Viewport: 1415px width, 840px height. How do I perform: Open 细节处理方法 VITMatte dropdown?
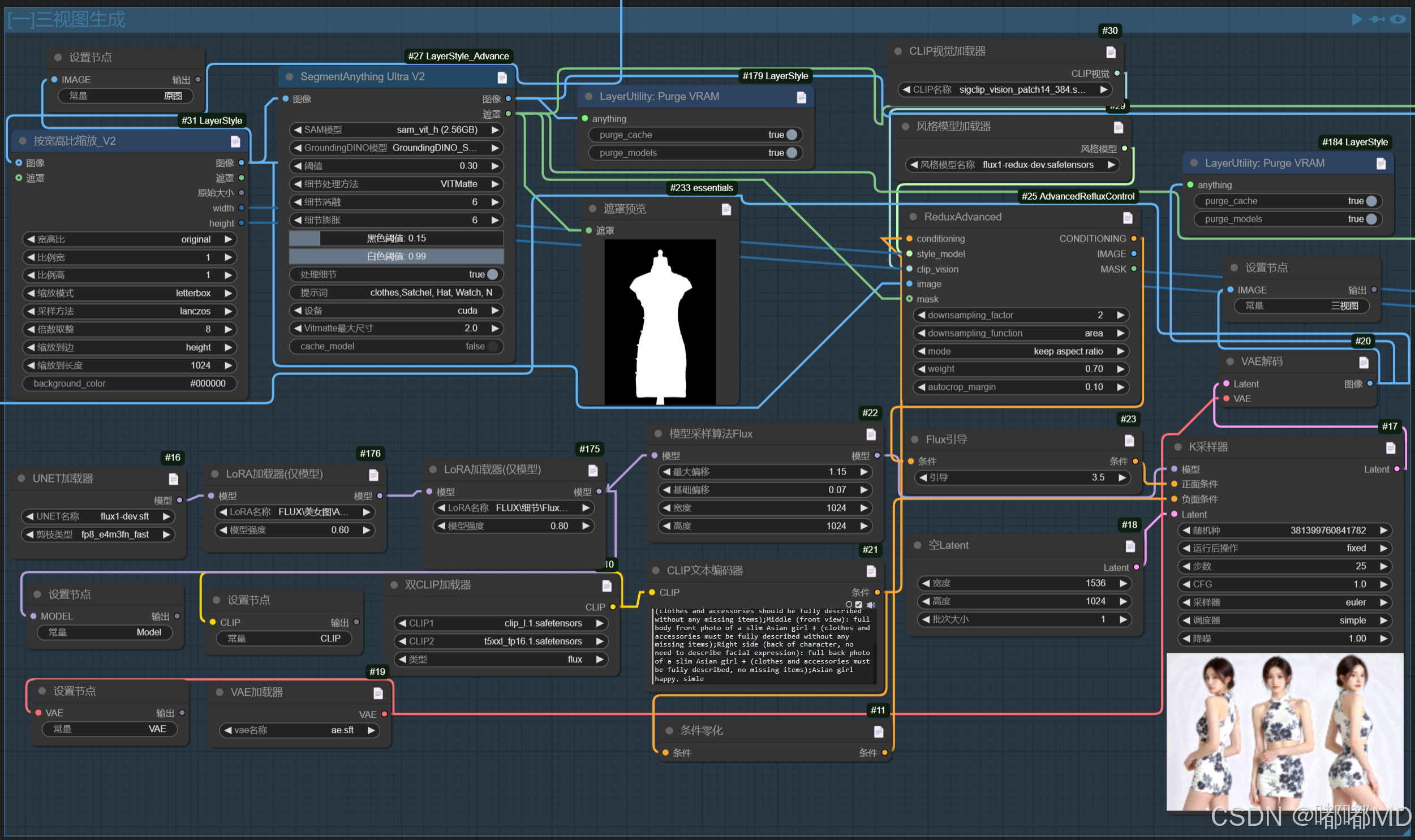(395, 184)
